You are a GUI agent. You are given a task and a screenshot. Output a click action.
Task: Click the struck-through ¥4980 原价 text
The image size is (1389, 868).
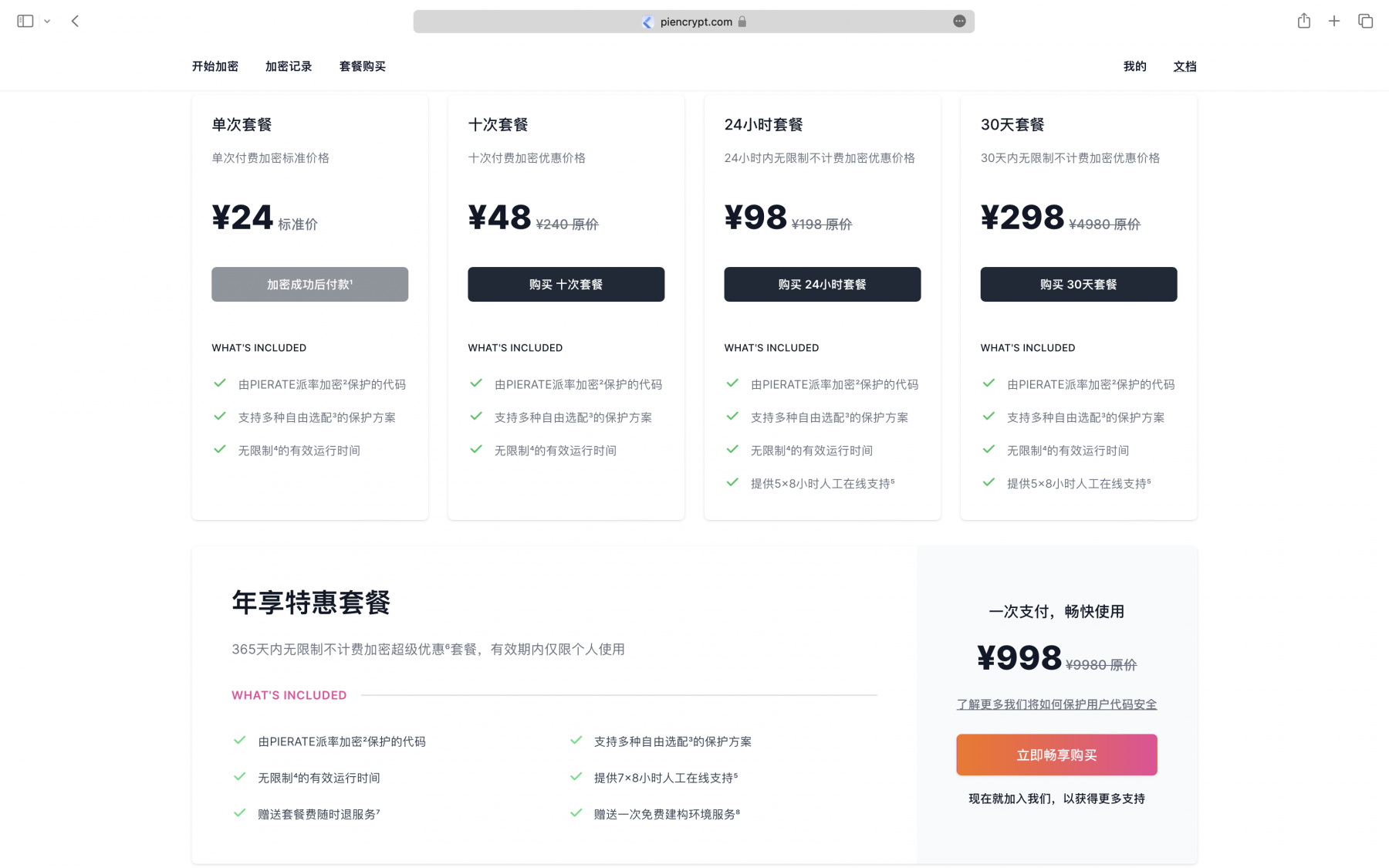tap(1105, 225)
